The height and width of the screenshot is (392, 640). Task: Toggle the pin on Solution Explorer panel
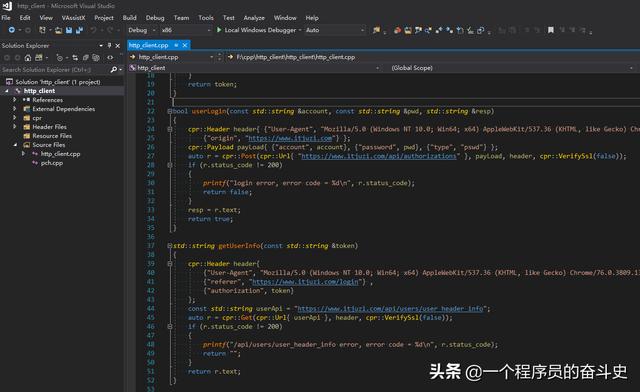click(109, 45)
